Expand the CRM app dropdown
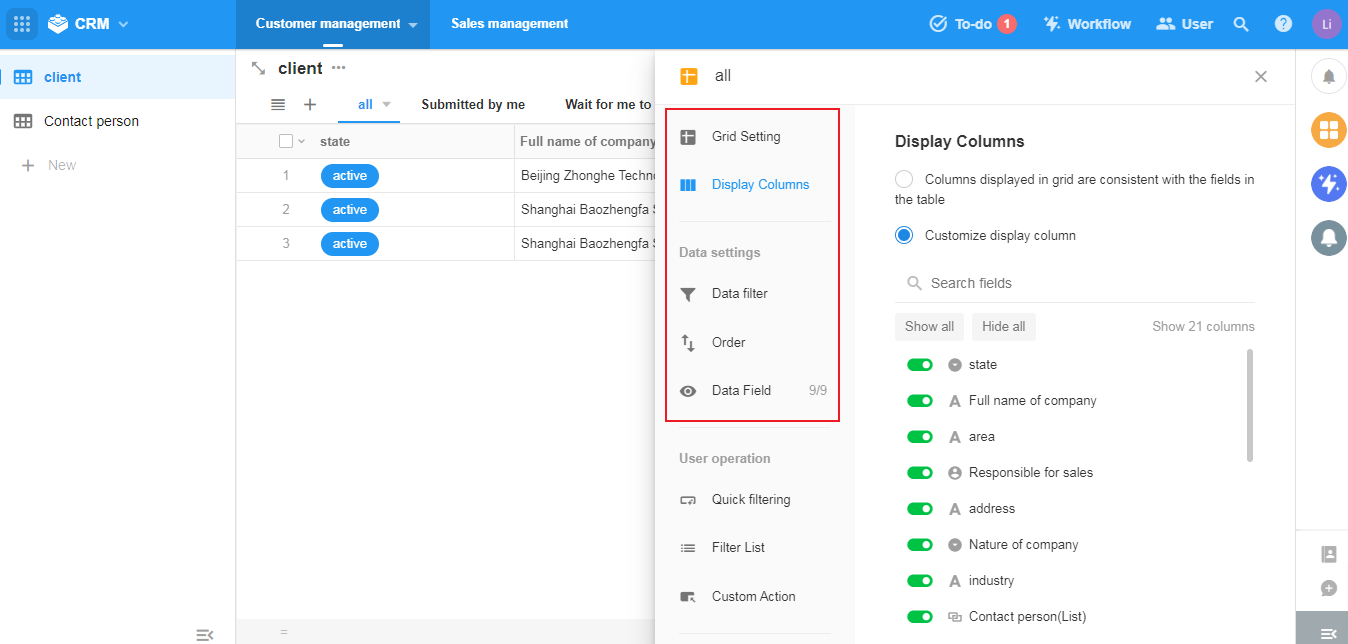1348x644 pixels. coord(123,24)
